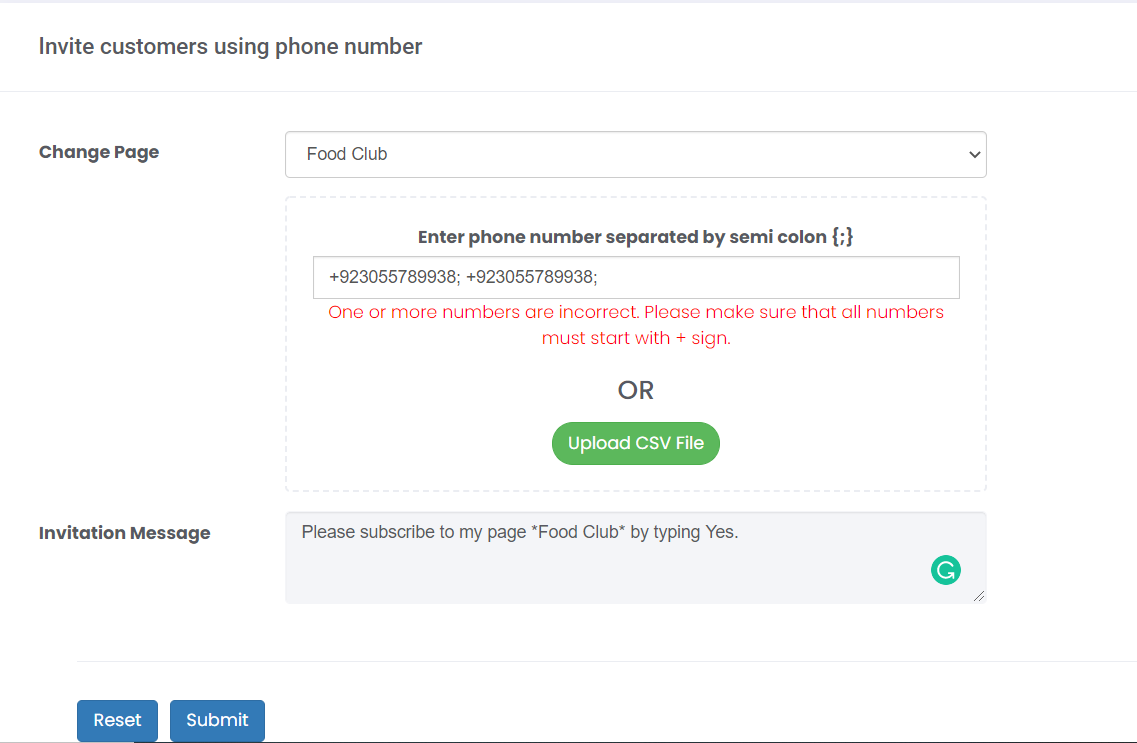
Task: Click the green Grammarly circle in the message box
Action: pos(945,569)
